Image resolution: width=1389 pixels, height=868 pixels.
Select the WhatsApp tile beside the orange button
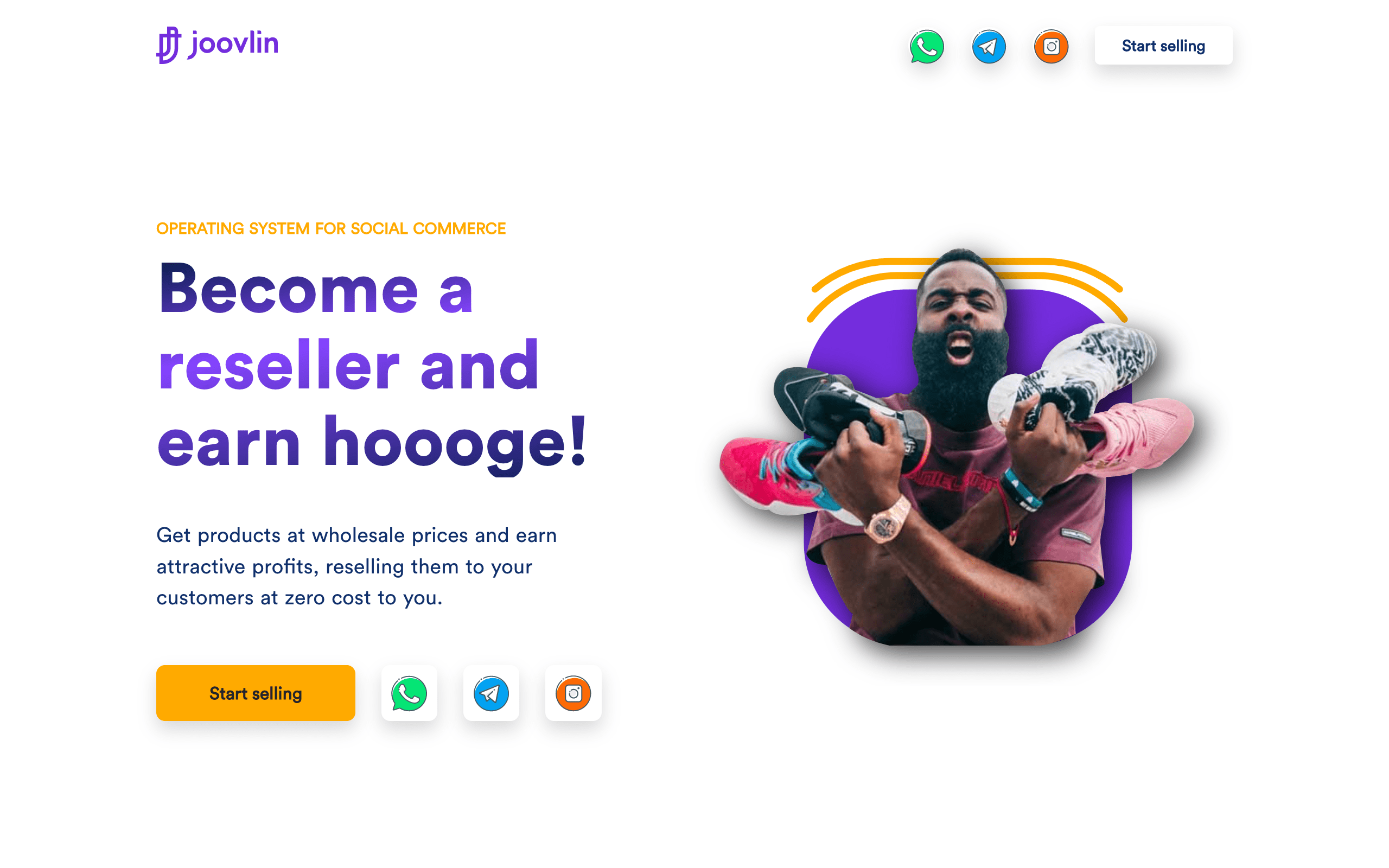click(x=409, y=693)
